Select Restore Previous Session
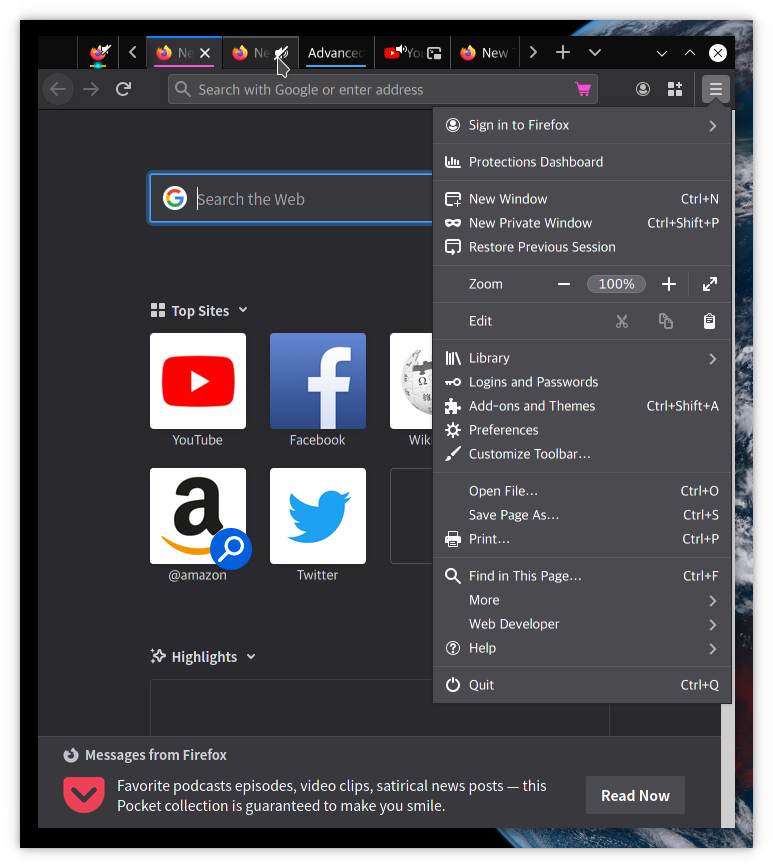The image size is (773, 868). tap(582, 247)
